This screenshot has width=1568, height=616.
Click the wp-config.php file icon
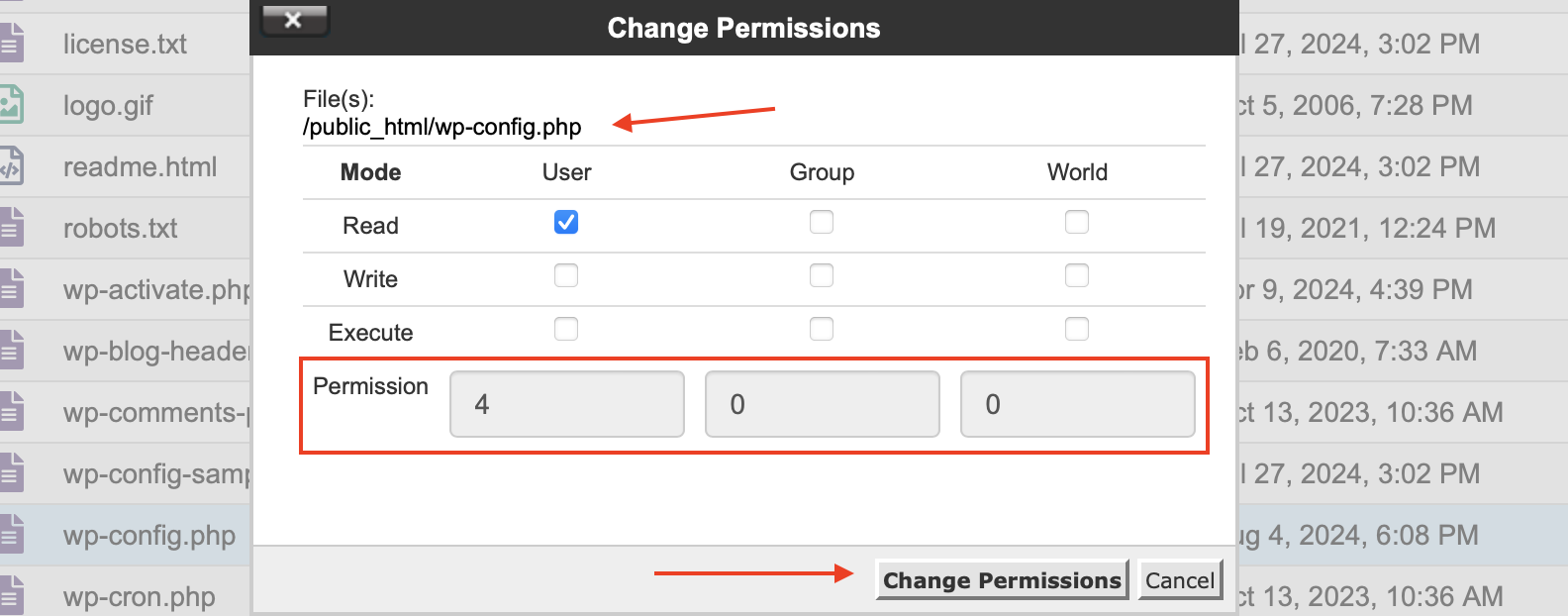pos(14,534)
